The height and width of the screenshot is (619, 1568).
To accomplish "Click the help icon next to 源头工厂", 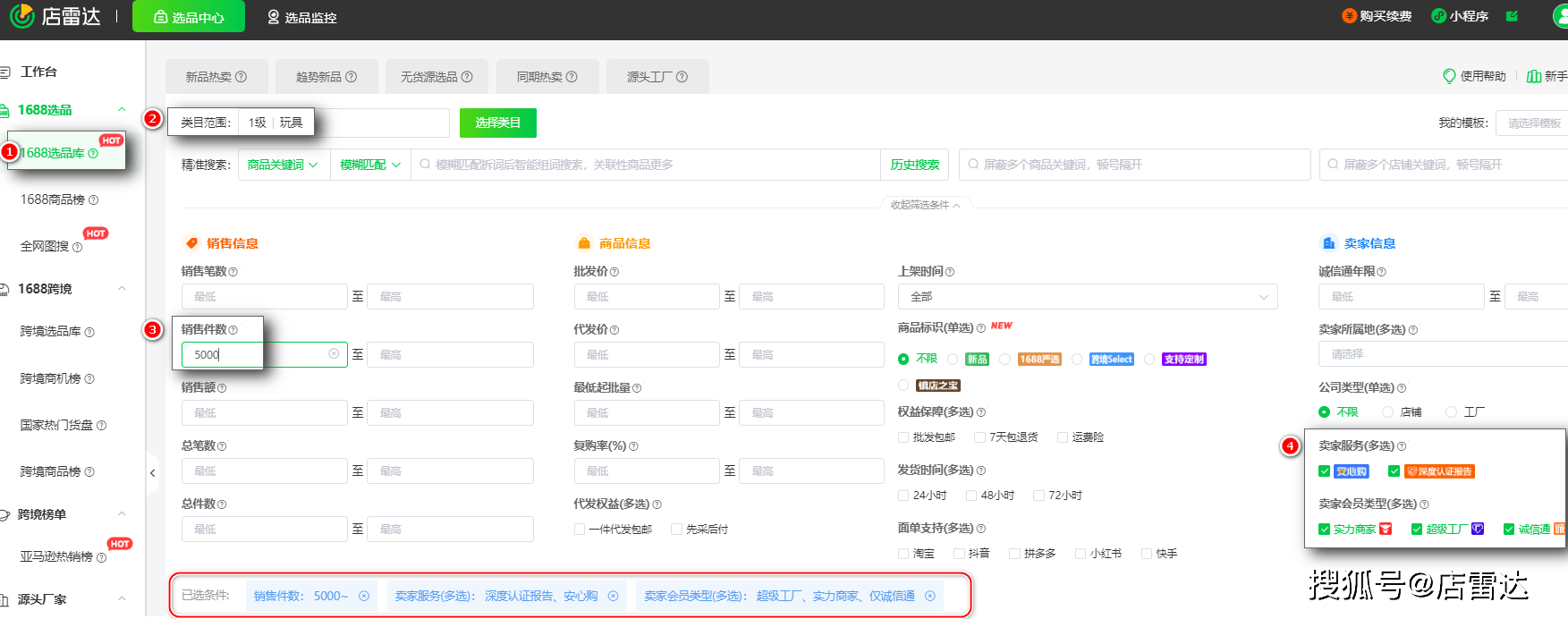I will coord(682,77).
